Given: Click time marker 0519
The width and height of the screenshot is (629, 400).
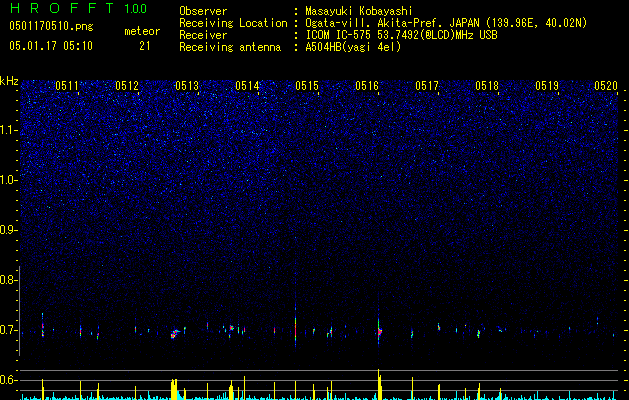Looking at the screenshot, I should [x=547, y=86].
